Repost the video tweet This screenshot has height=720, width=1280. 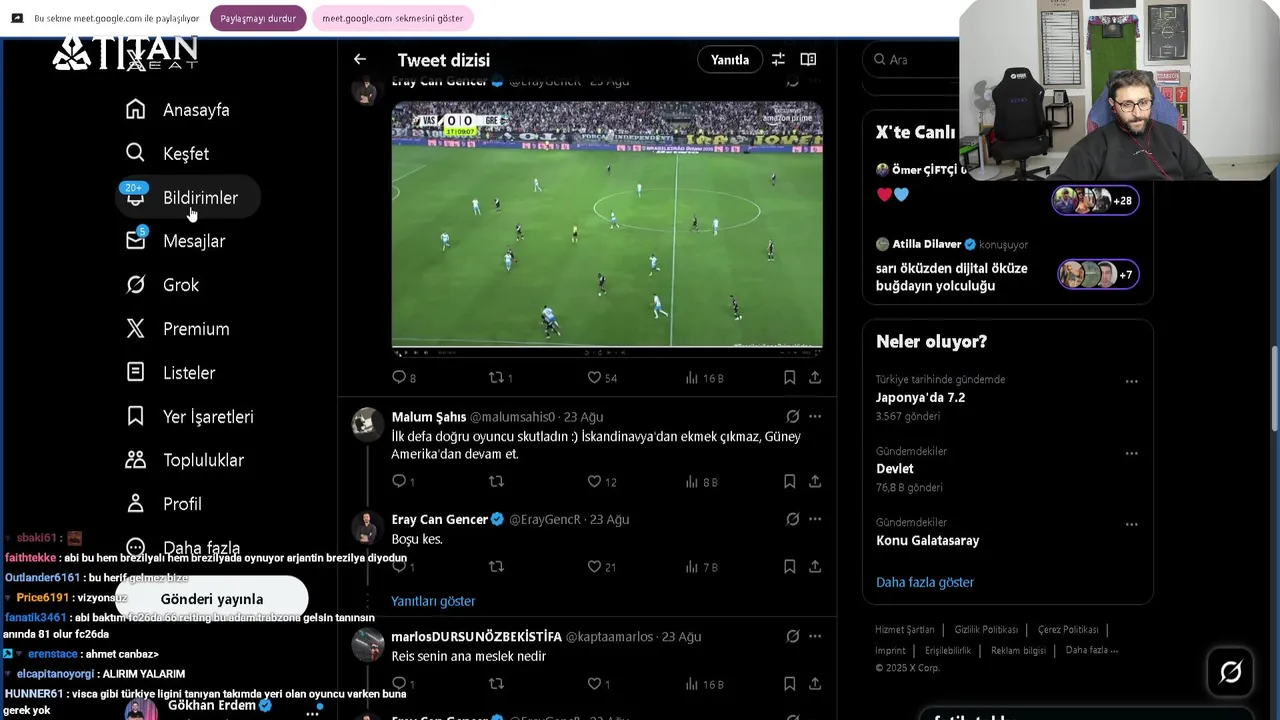pos(500,378)
